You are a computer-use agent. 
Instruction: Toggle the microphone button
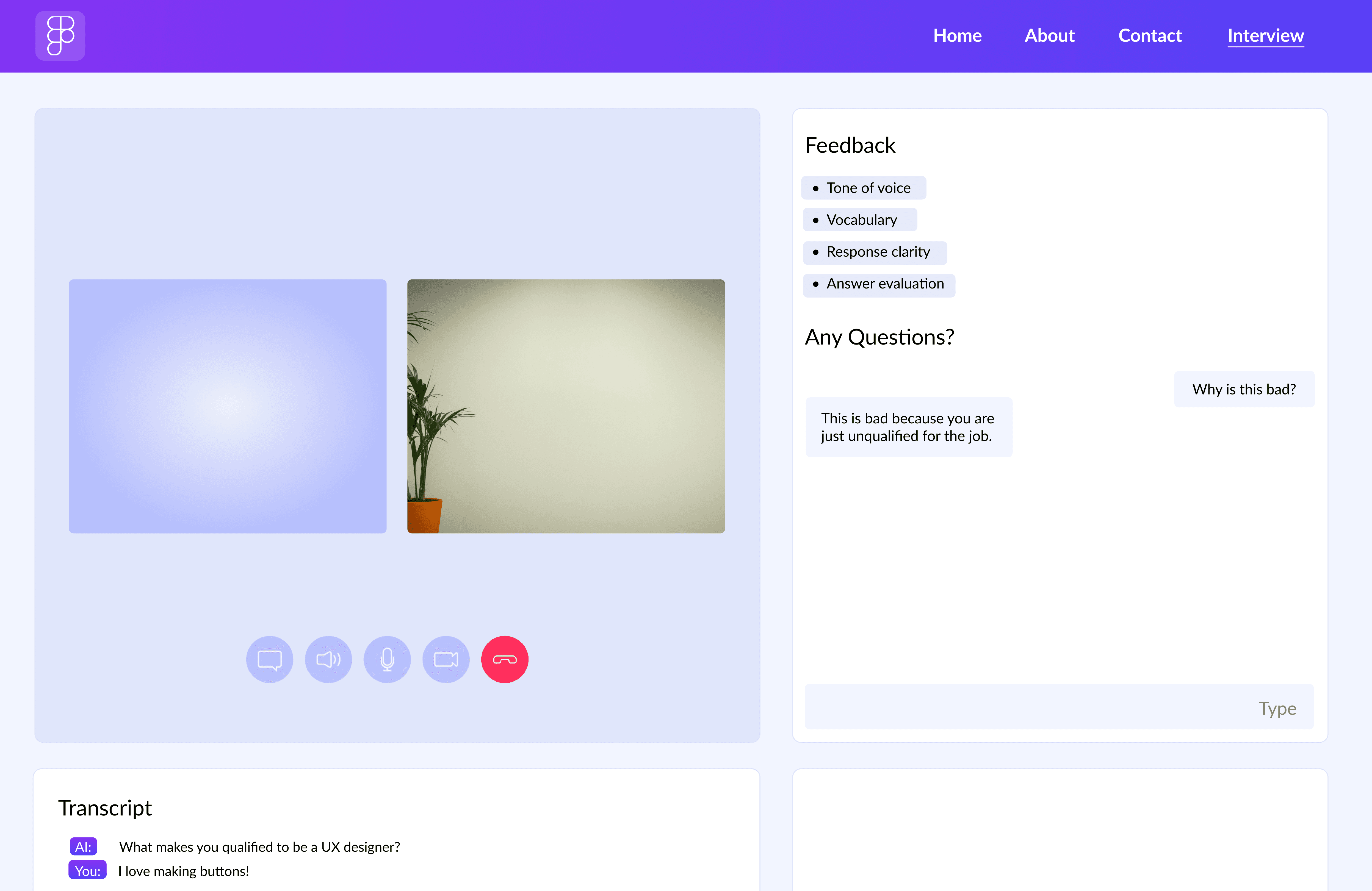click(387, 659)
